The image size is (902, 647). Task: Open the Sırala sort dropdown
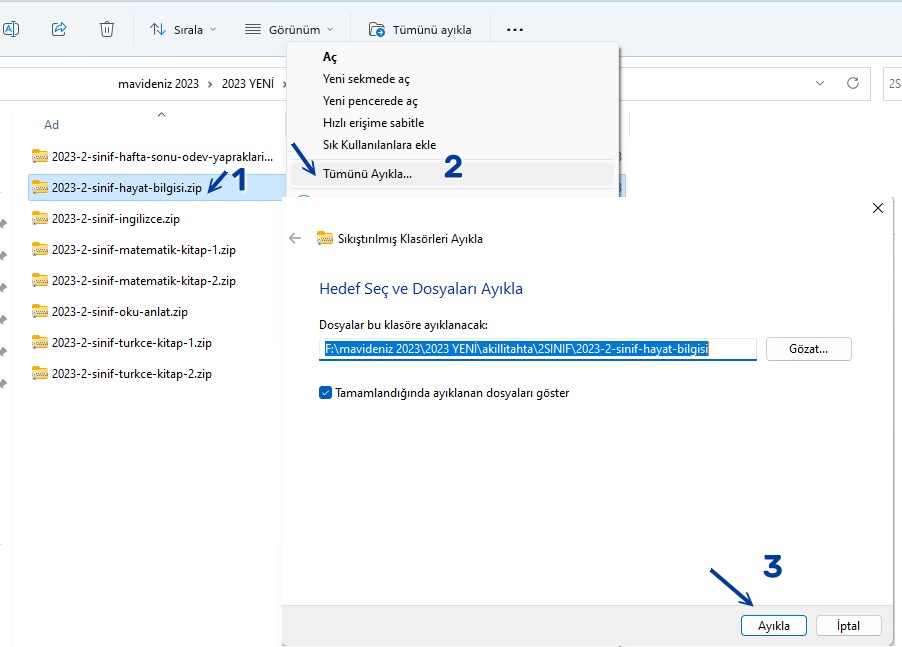click(x=183, y=30)
